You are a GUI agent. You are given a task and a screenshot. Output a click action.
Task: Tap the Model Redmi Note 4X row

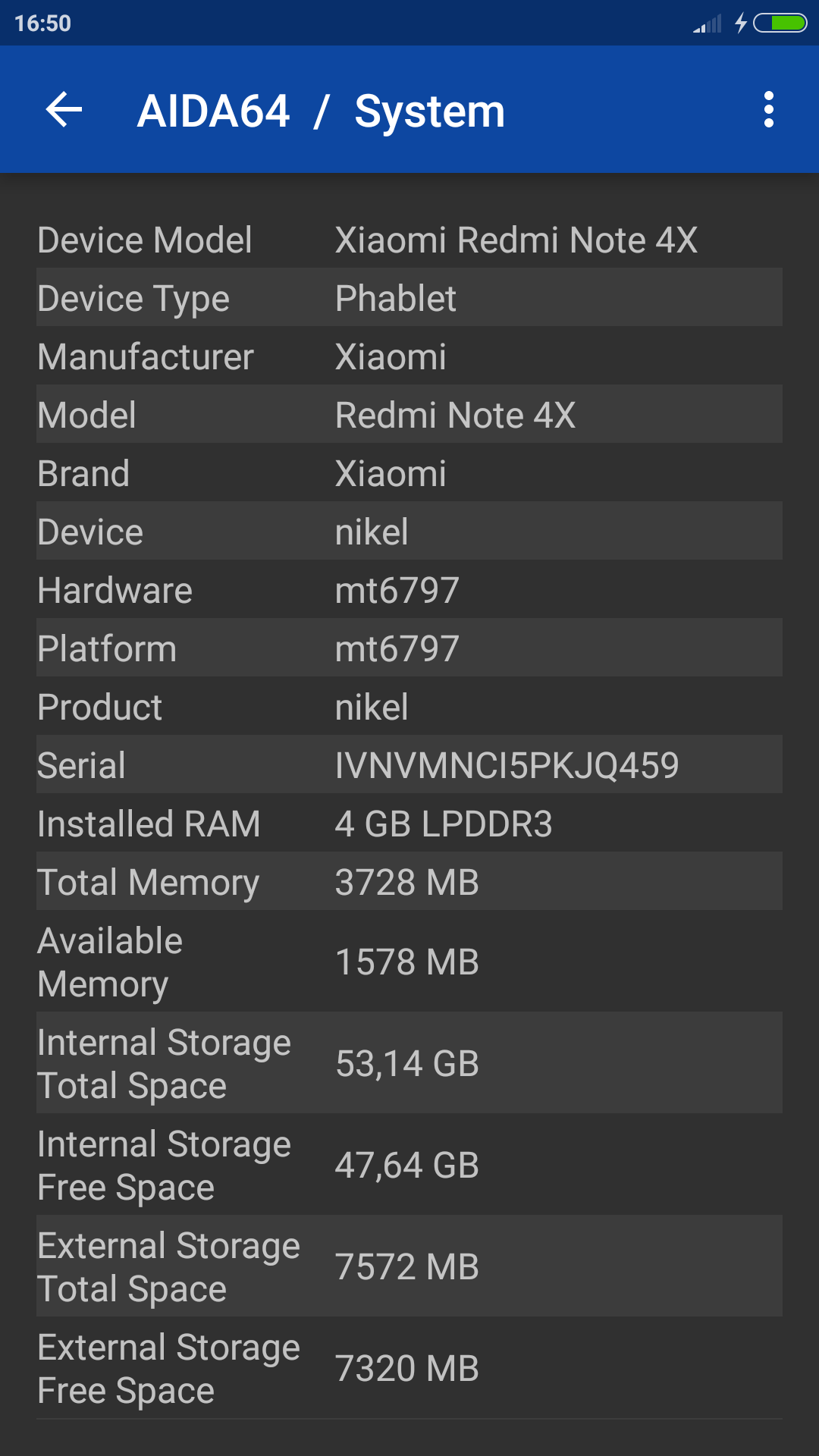coord(409,415)
